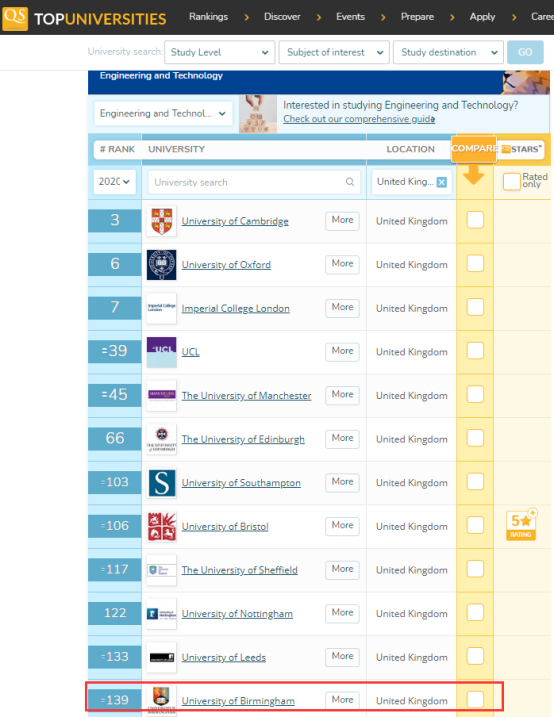Open the comprehensive guide link
Viewport: 554px width, 717px height.
coord(359,119)
